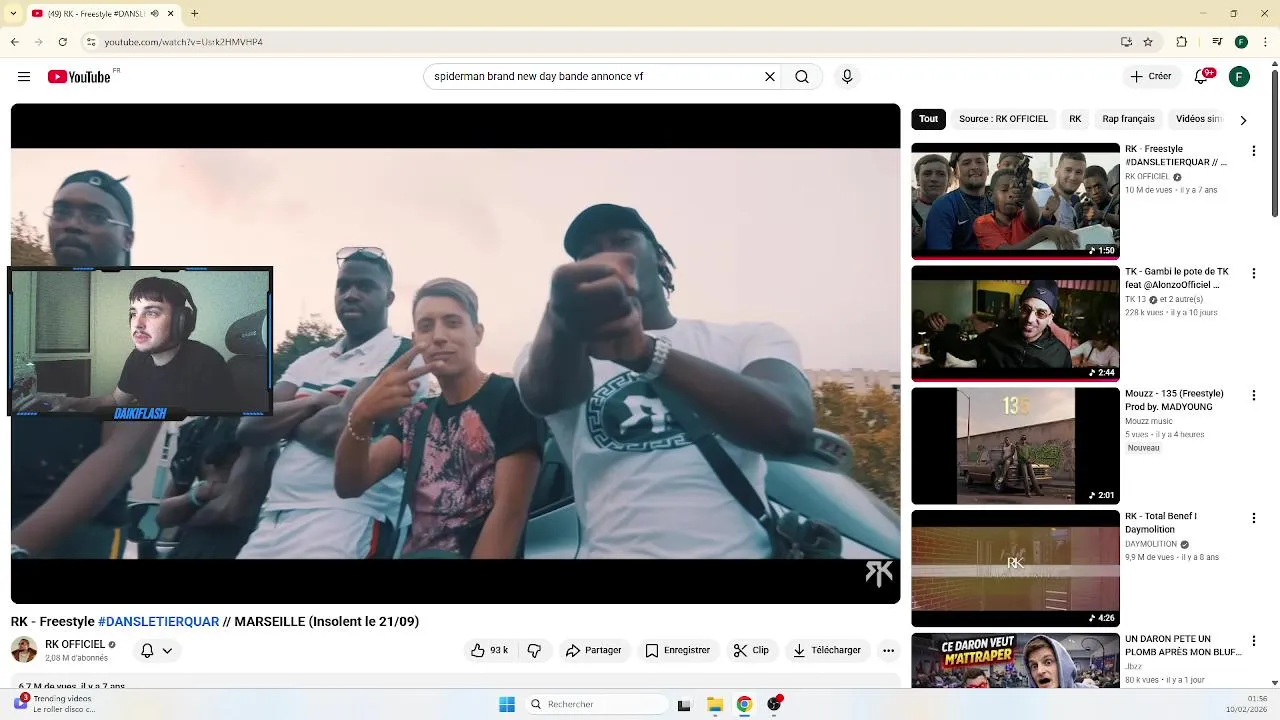1280x720 pixels.
Task: Close the RK Freestyle browser tab
Action: coord(170,13)
